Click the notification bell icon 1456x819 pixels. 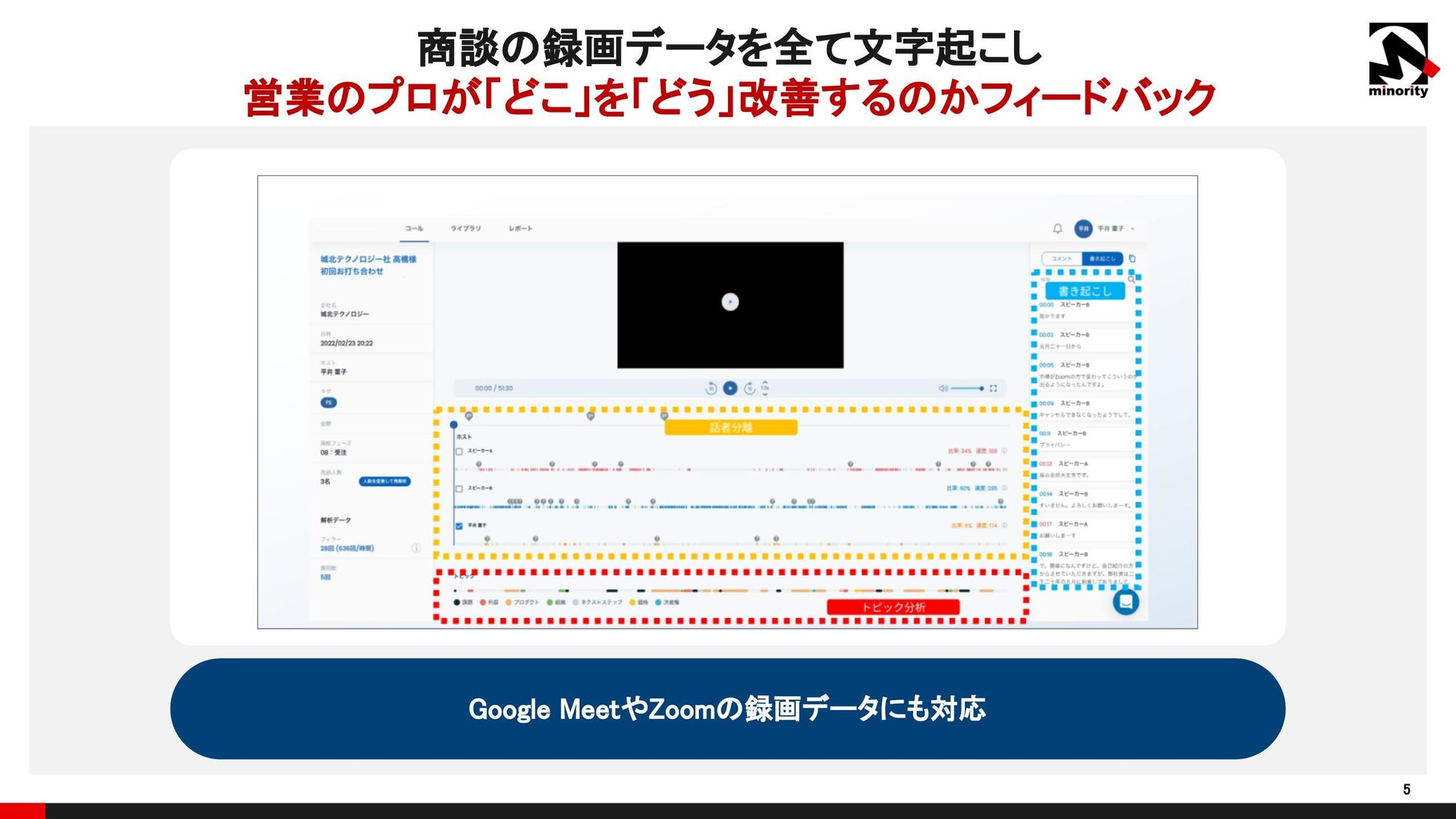(x=1057, y=228)
